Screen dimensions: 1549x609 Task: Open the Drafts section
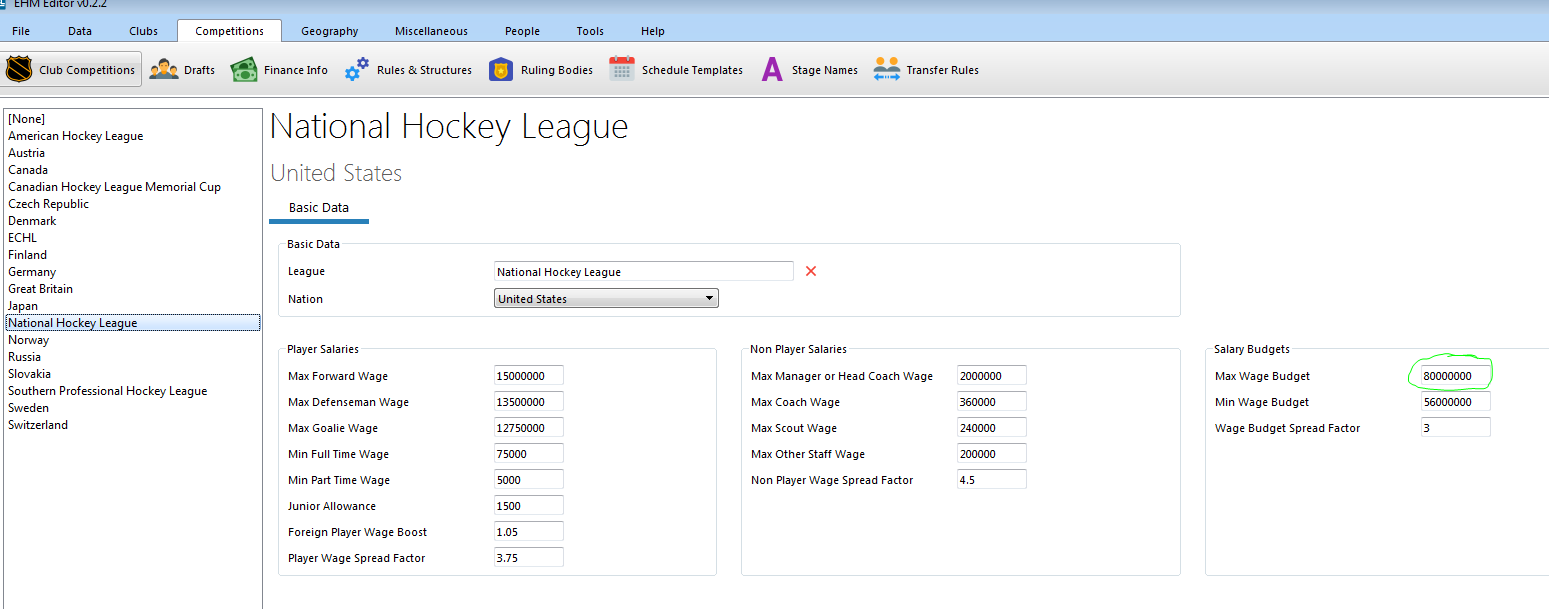click(x=182, y=70)
